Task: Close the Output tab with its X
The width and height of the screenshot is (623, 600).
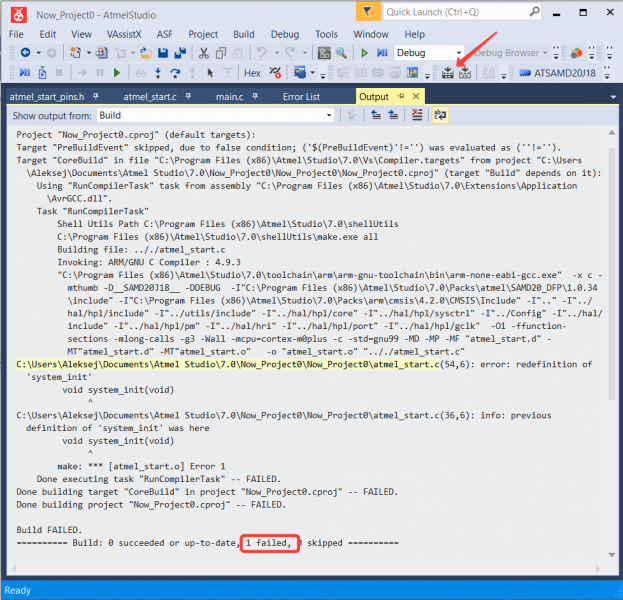Action: pyautogui.click(x=416, y=96)
